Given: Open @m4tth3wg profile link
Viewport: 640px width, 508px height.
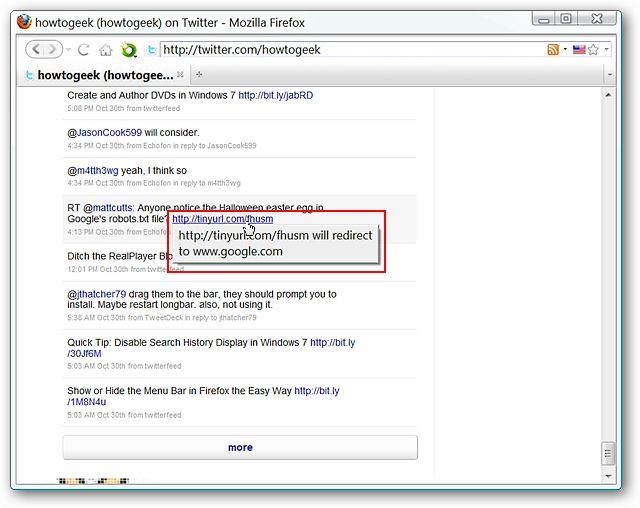Looking at the screenshot, I should (x=98, y=171).
